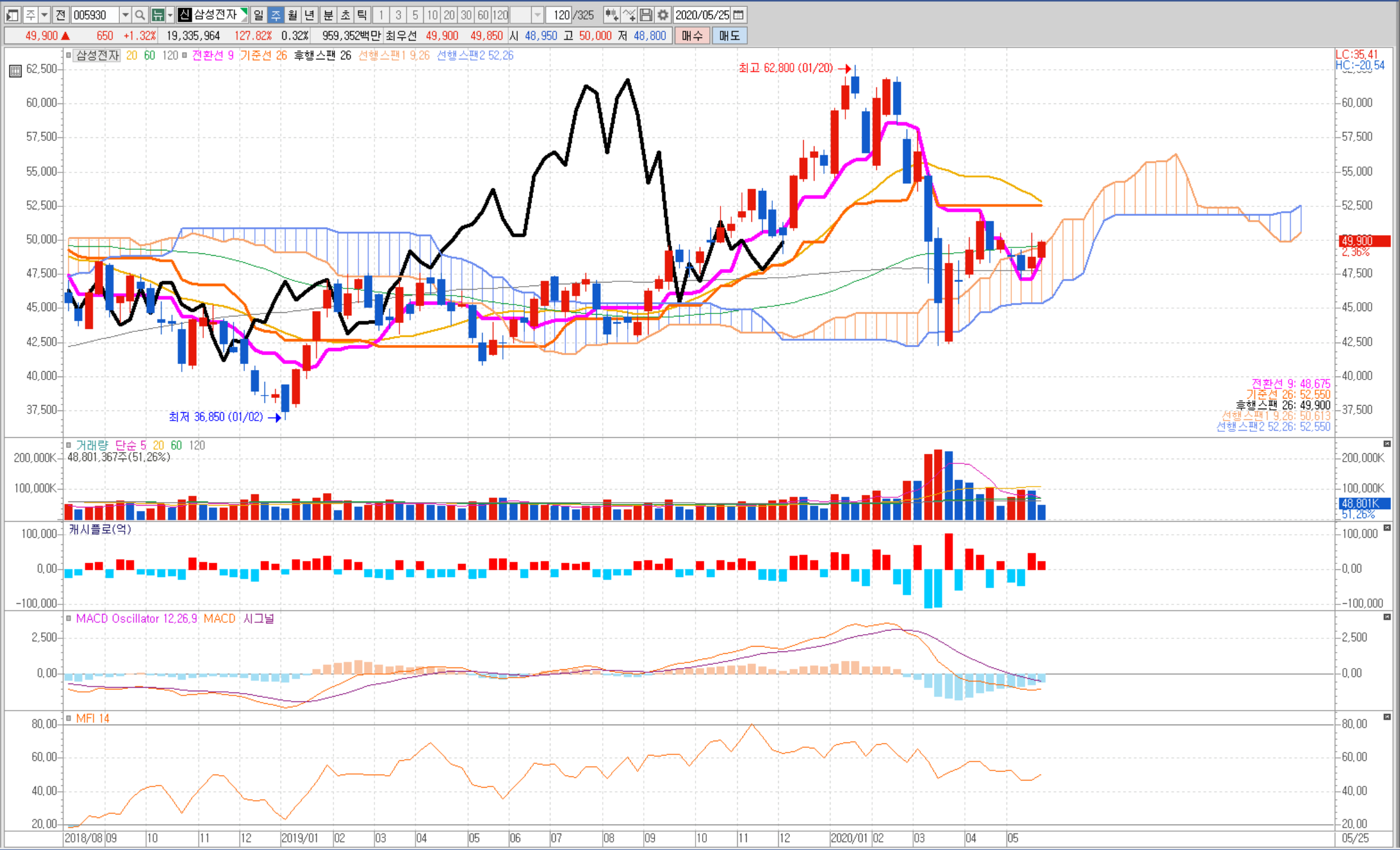Screen dimensions: 1400x850
Task: Click the add candlestick chart icon
Action: (x=612, y=15)
